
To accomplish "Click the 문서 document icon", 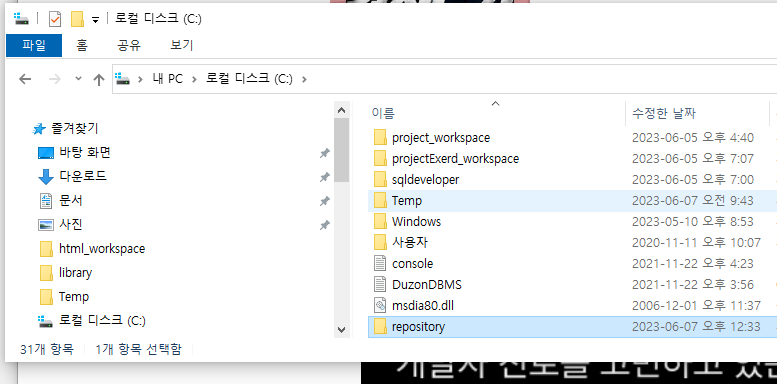I will [46, 200].
